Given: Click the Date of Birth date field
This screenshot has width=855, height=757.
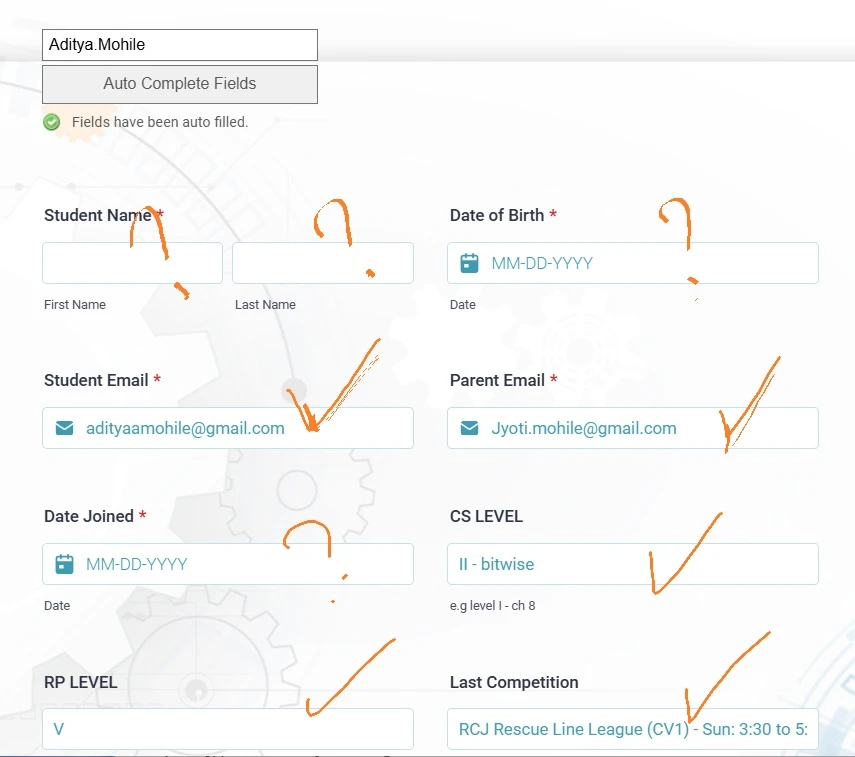Looking at the screenshot, I should (x=633, y=263).
